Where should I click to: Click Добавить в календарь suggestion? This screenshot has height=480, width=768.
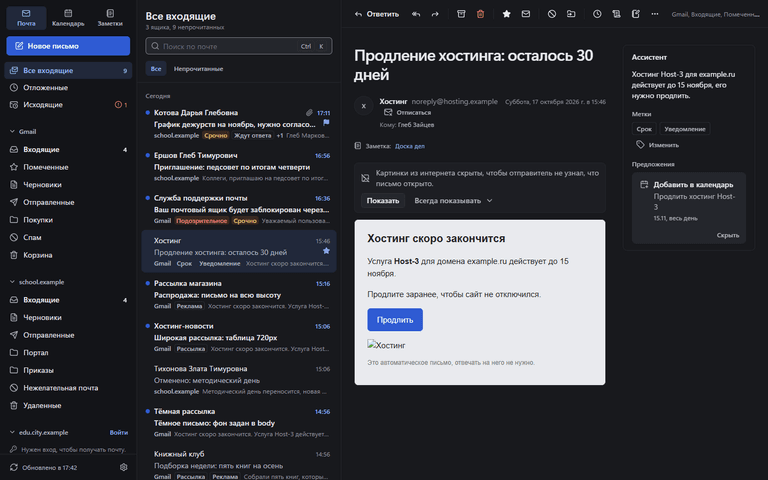point(689,202)
